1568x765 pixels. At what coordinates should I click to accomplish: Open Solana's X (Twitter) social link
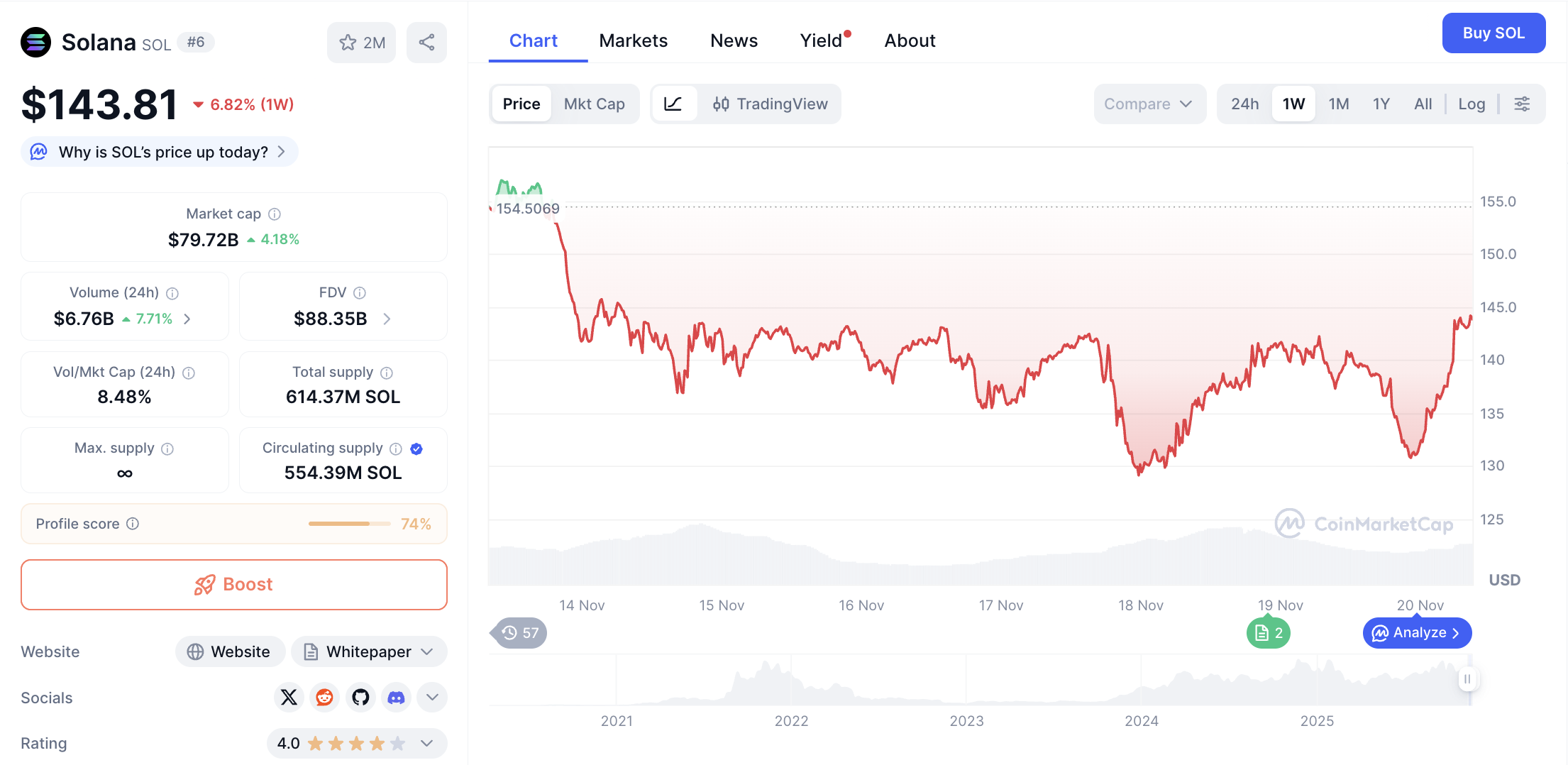289,698
